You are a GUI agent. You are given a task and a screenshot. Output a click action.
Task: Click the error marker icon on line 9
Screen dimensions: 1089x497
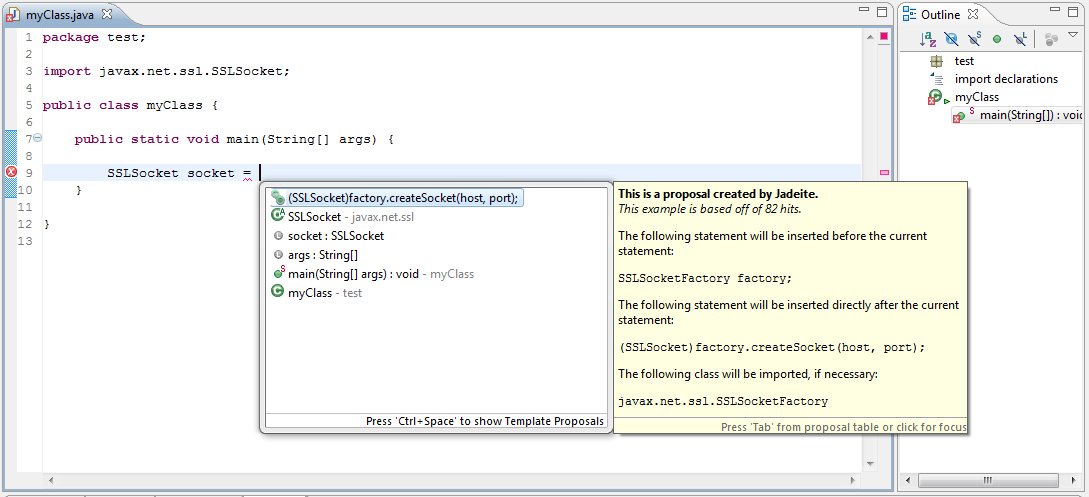click(11, 172)
